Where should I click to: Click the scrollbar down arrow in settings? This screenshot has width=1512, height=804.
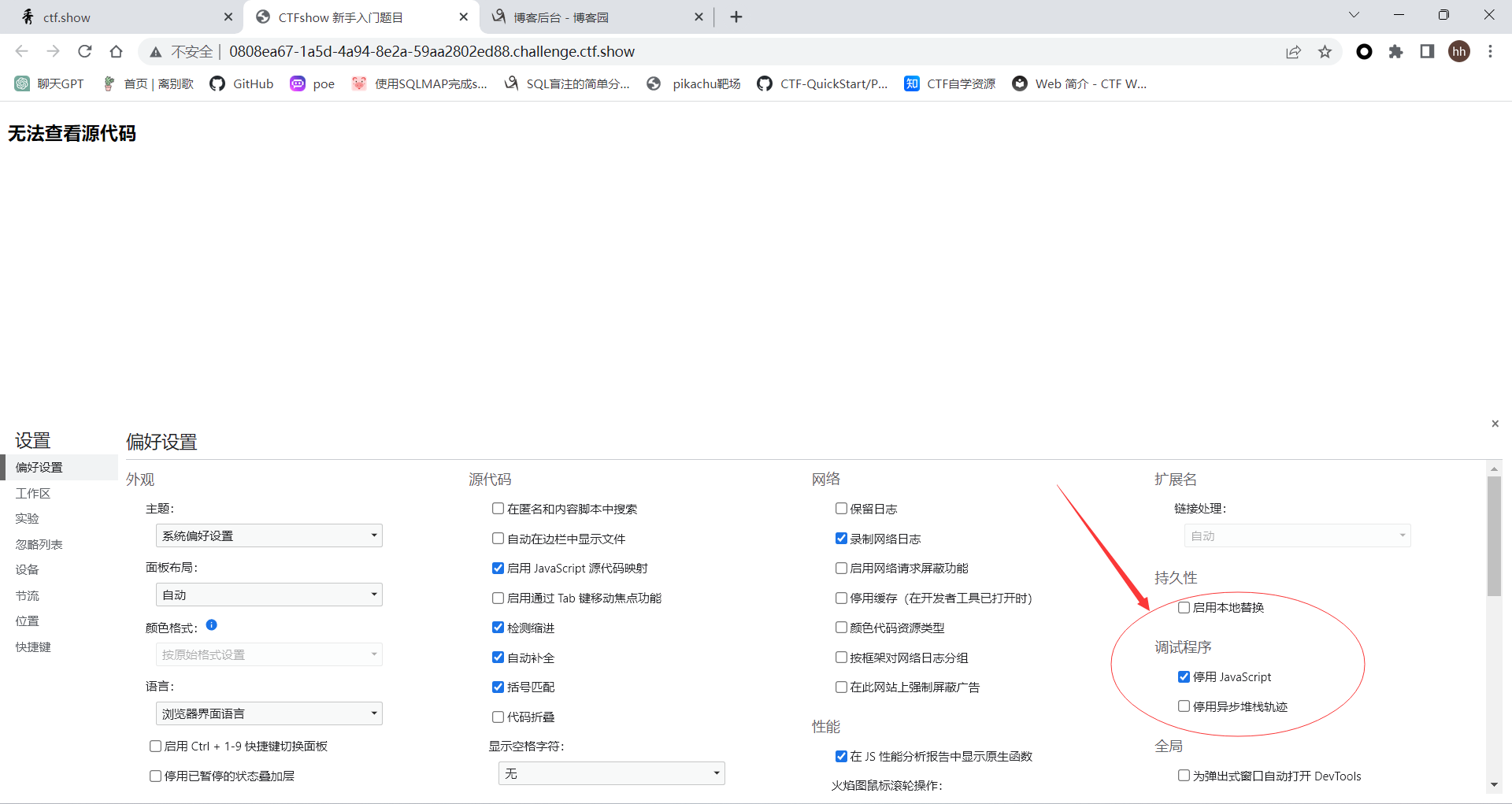tap(1494, 785)
